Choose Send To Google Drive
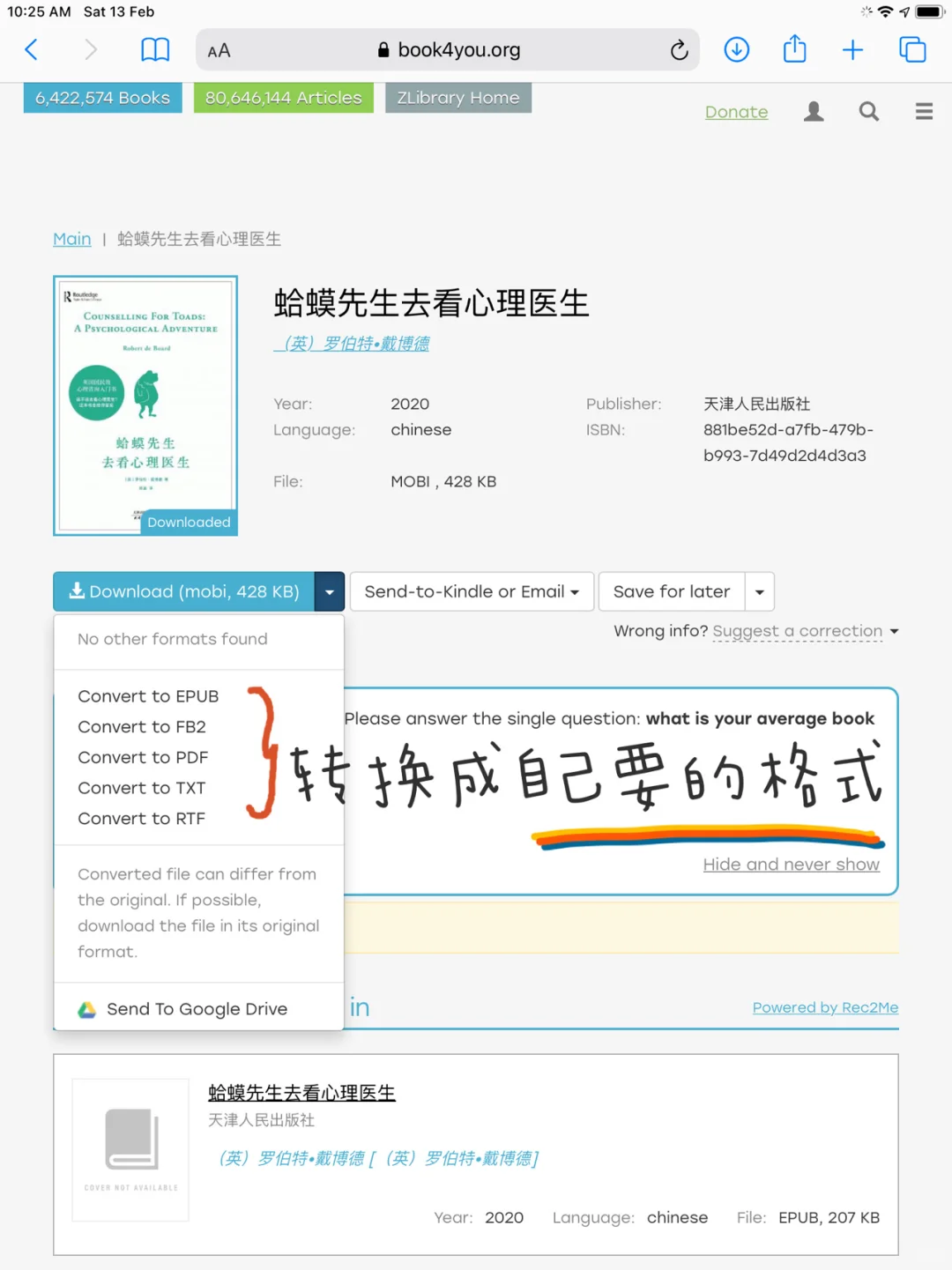 coord(183,1009)
